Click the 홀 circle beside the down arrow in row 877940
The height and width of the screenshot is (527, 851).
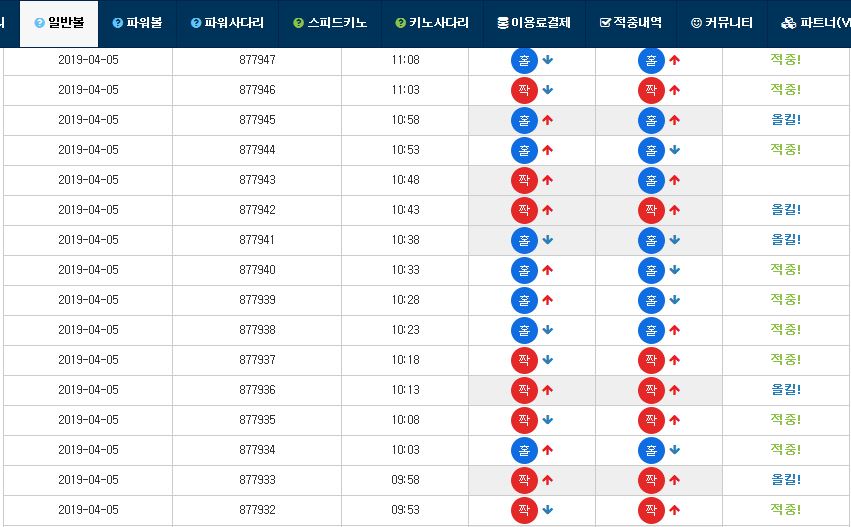click(651, 270)
